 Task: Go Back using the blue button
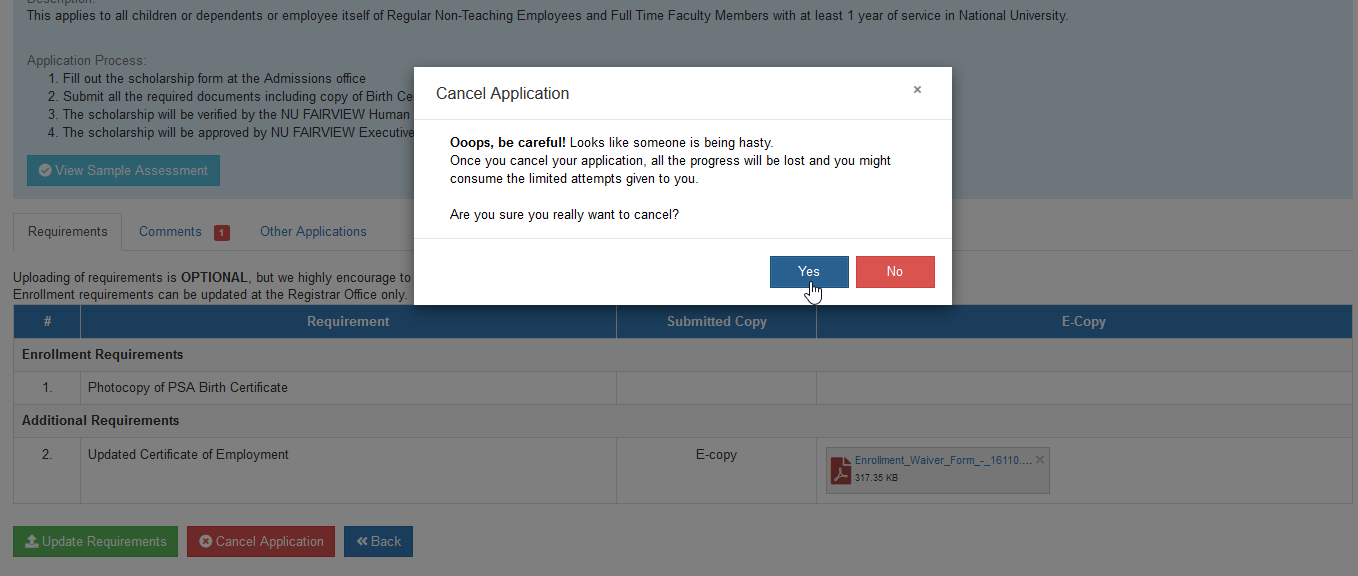tap(378, 542)
